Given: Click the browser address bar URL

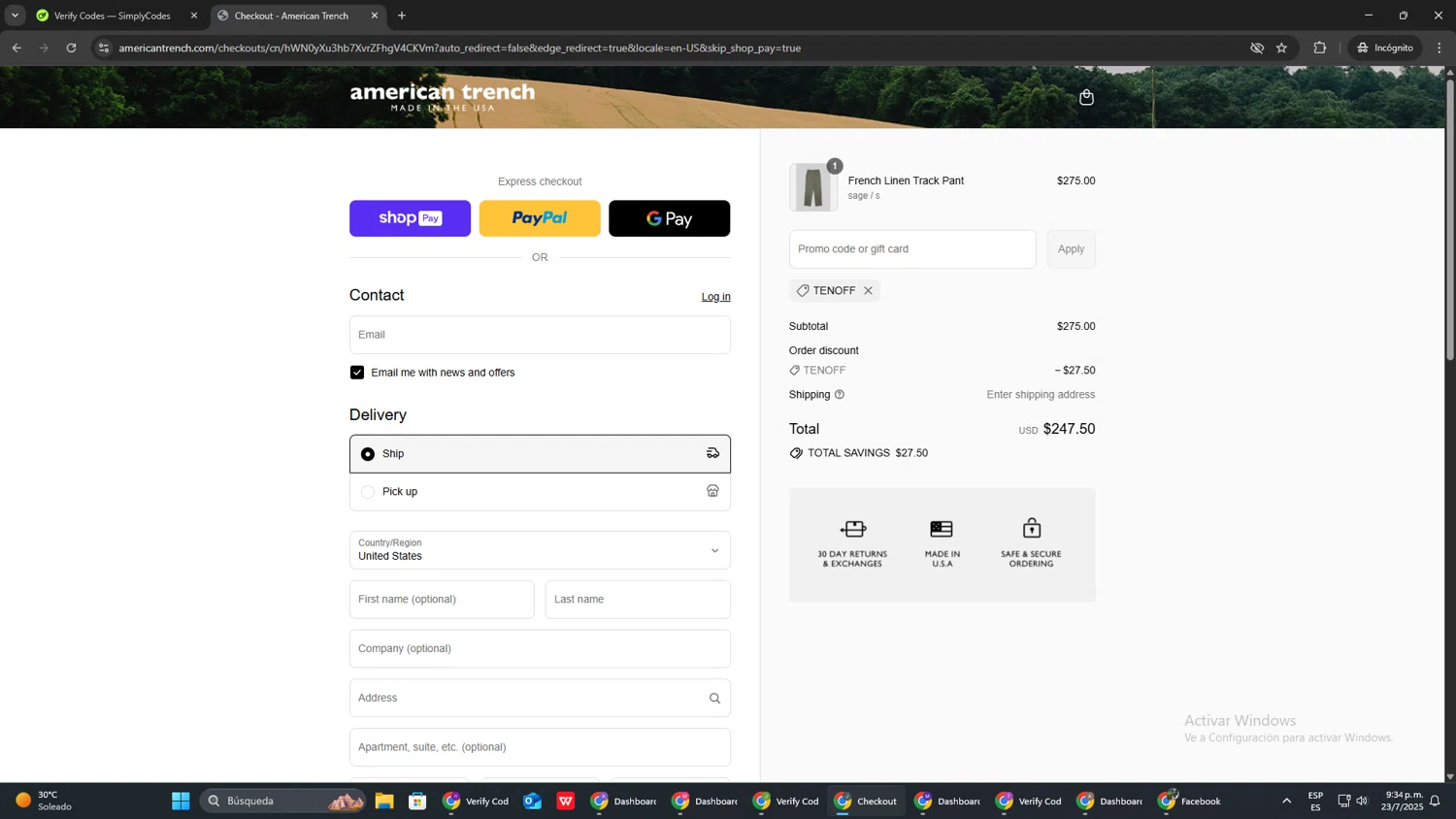Looking at the screenshot, I should point(460,48).
